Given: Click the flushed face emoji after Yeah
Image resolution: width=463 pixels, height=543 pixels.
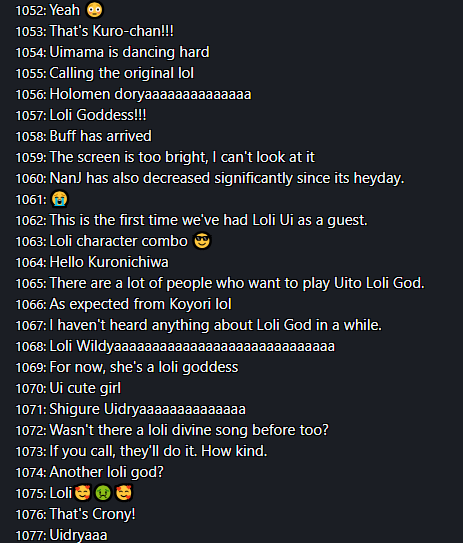Looking at the screenshot, I should coord(95,10).
